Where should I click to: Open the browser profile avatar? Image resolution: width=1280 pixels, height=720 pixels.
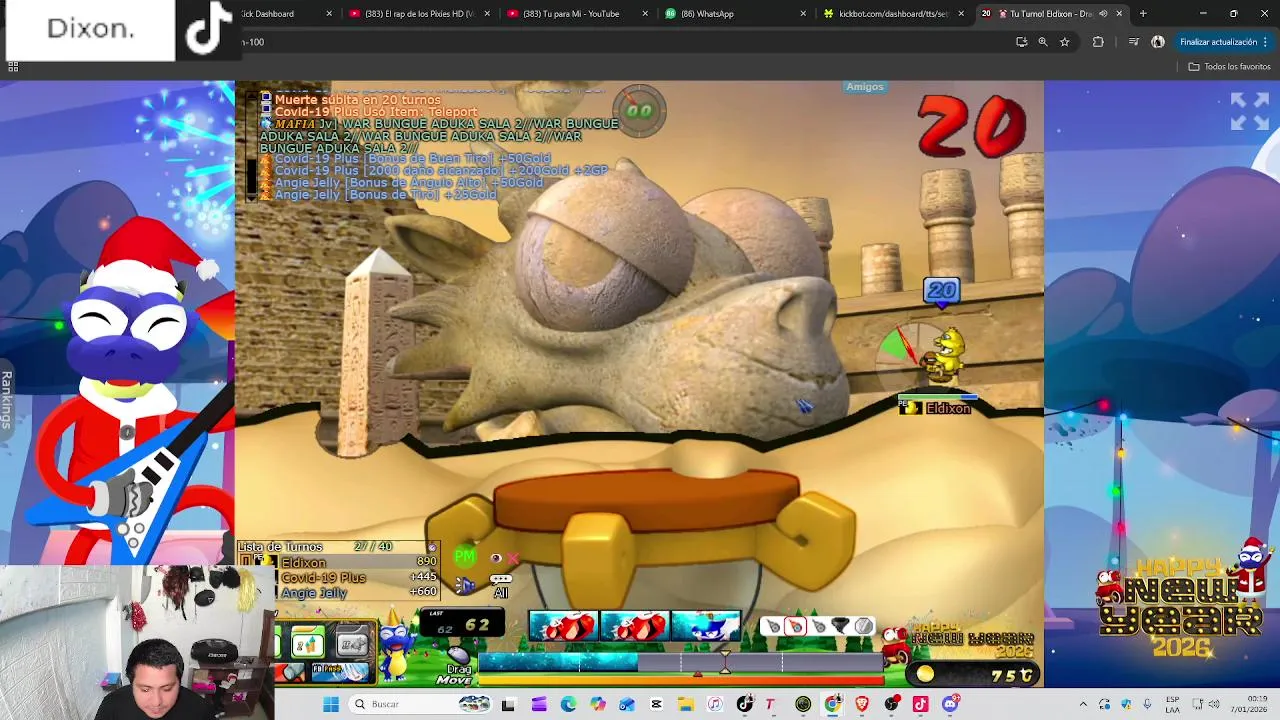point(1158,42)
